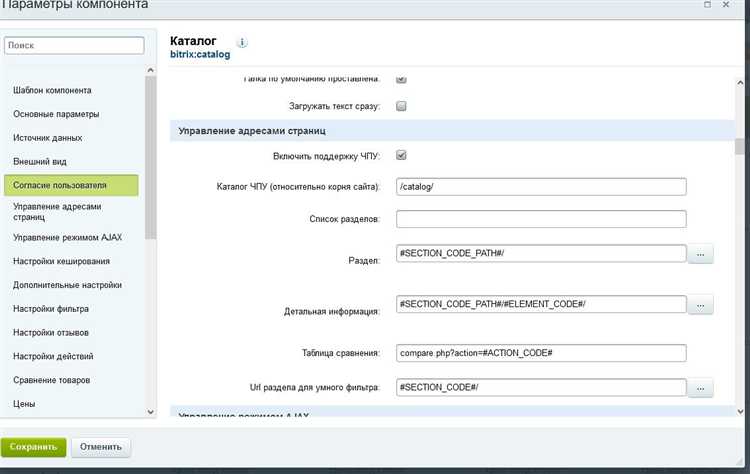Viewport: 750px width, 474px height.
Task: Click the Сохранить button
Action: pos(33,447)
